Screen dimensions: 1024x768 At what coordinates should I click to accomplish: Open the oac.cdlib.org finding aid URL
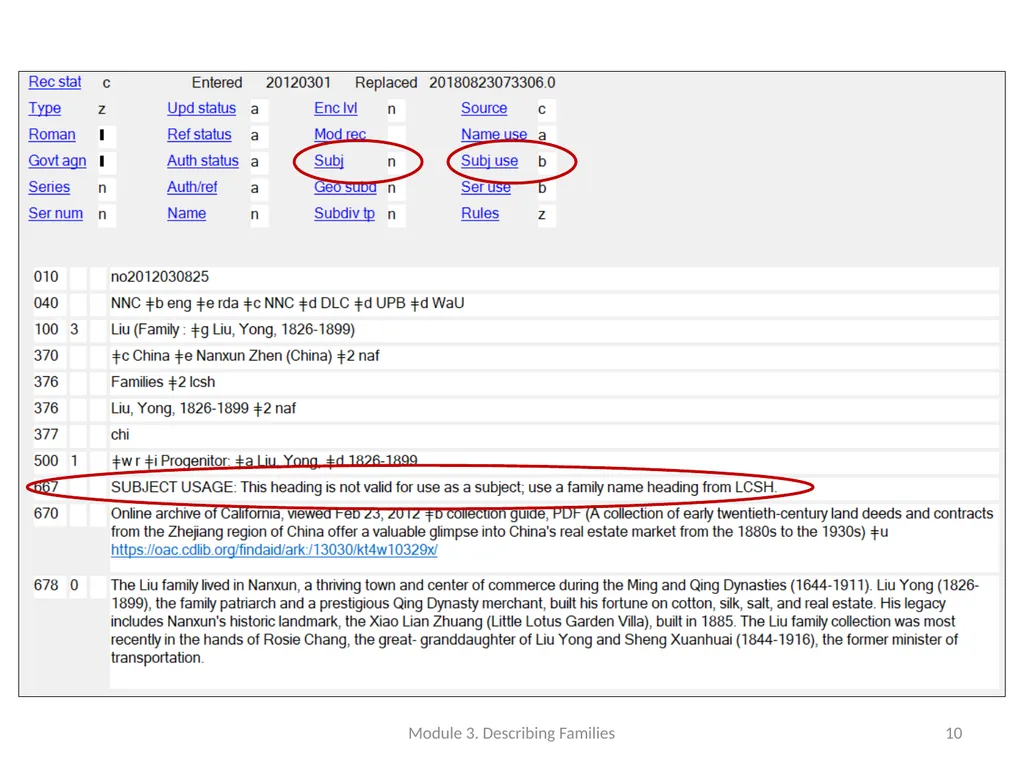click(x=274, y=550)
